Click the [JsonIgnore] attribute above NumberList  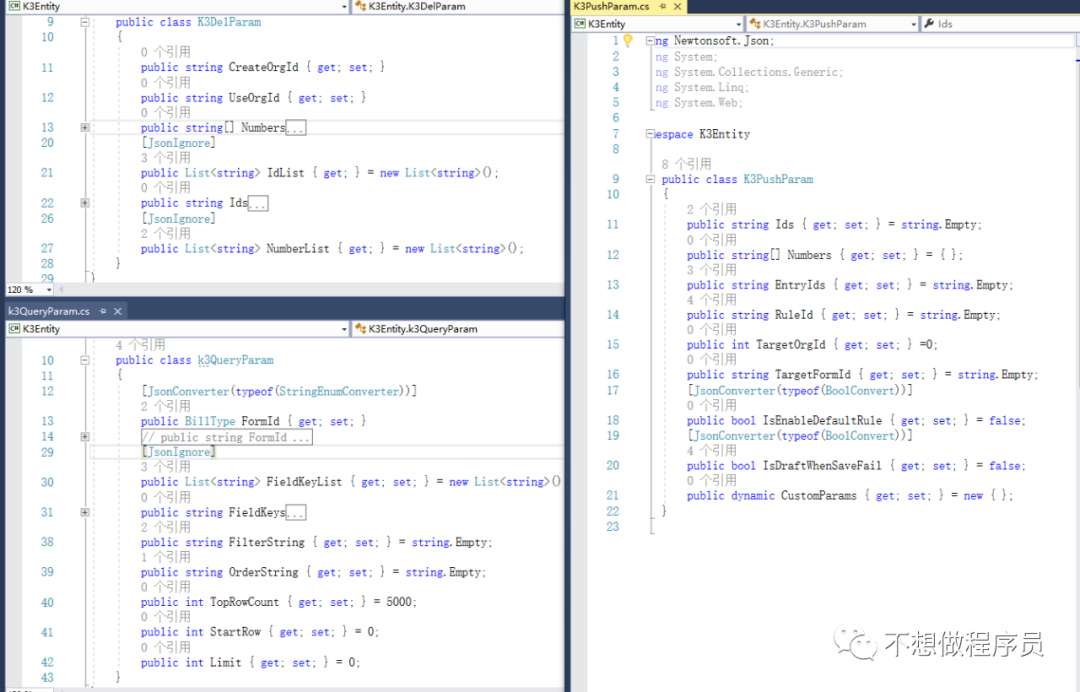[x=178, y=219]
